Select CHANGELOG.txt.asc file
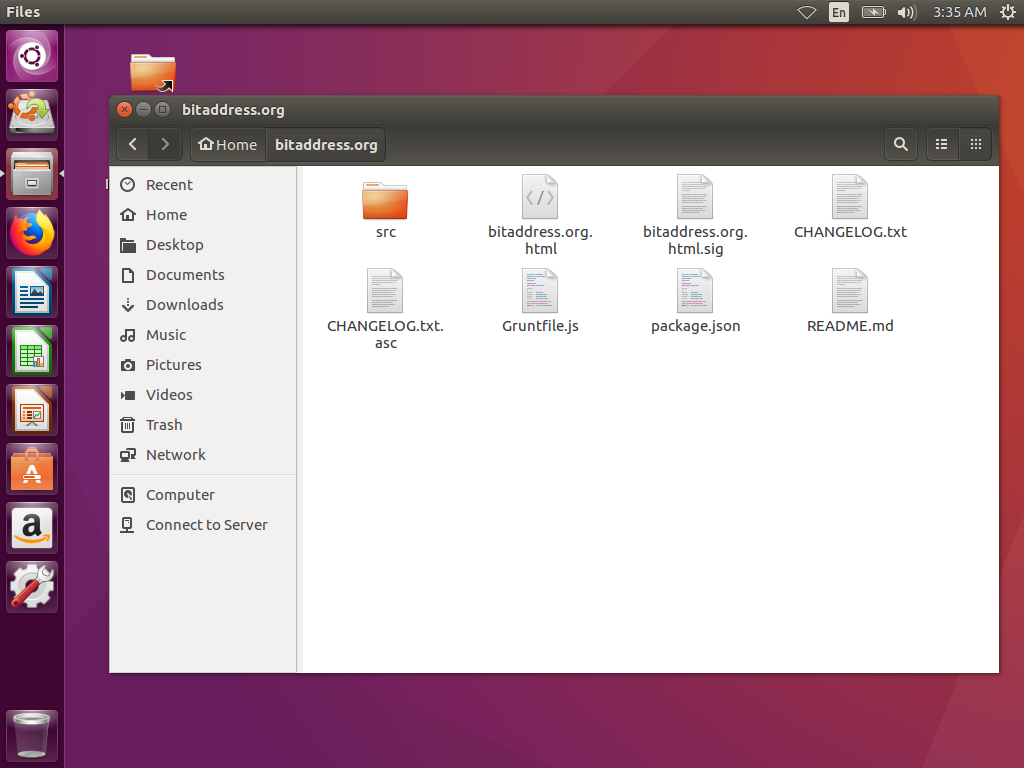 point(385,292)
